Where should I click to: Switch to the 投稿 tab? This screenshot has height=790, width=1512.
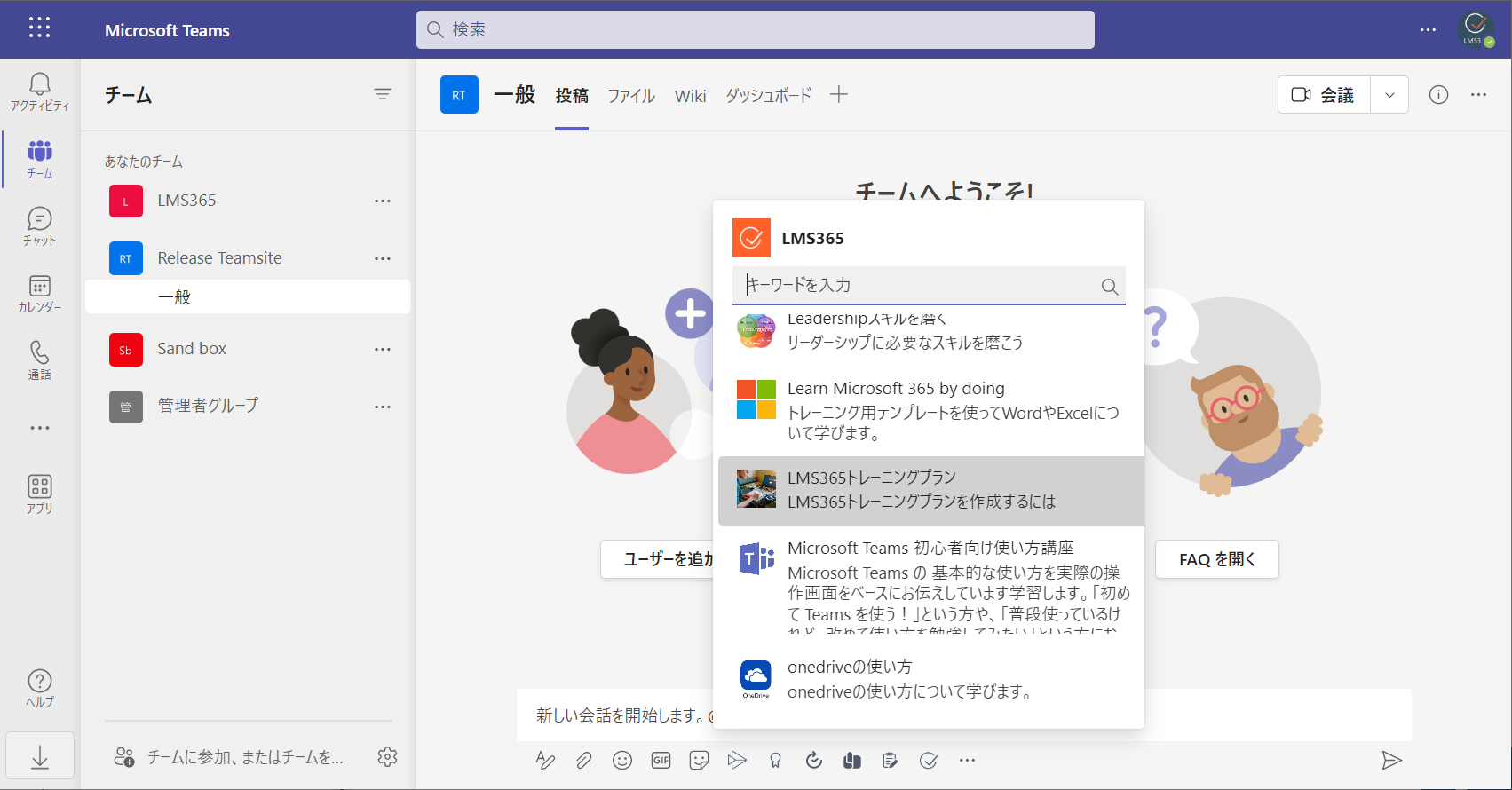572,96
